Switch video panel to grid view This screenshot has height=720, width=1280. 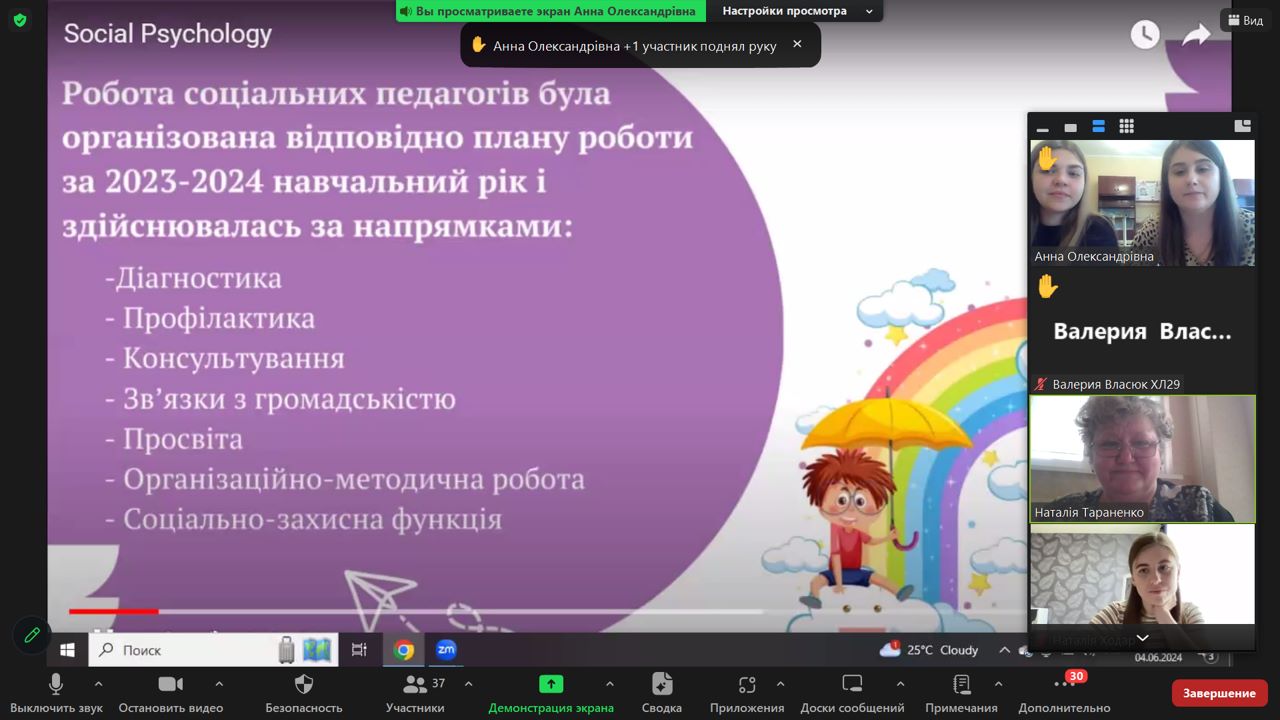1126,127
